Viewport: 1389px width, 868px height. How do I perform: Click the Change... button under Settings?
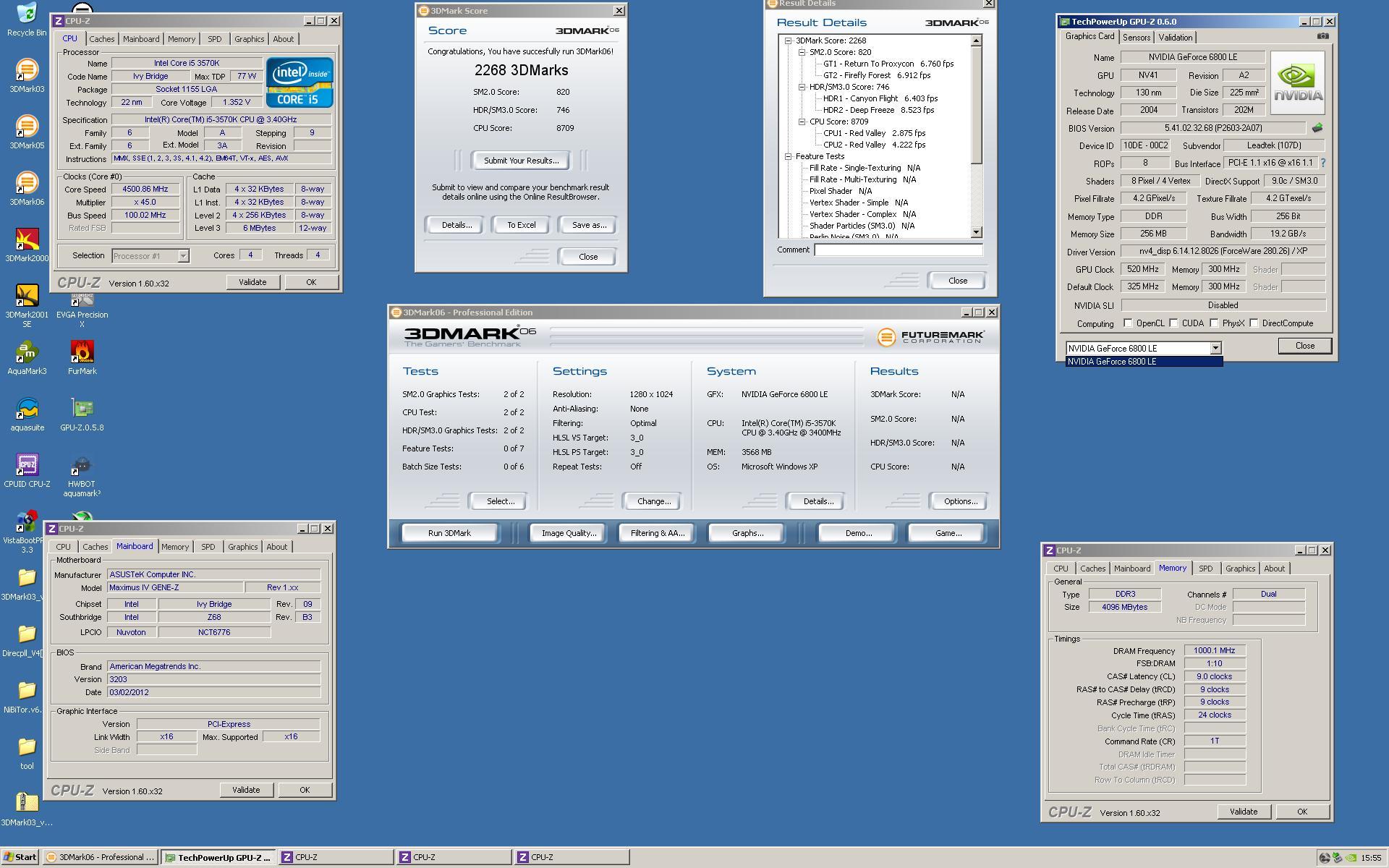653,501
